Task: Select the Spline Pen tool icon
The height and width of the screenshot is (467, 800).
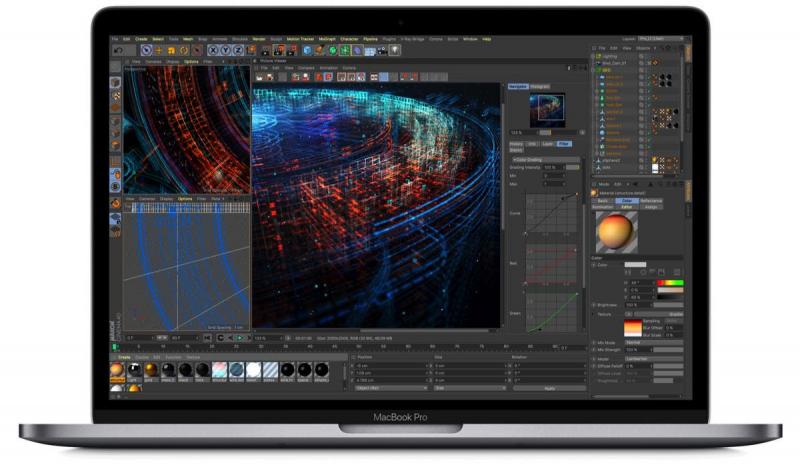Action: (319, 50)
